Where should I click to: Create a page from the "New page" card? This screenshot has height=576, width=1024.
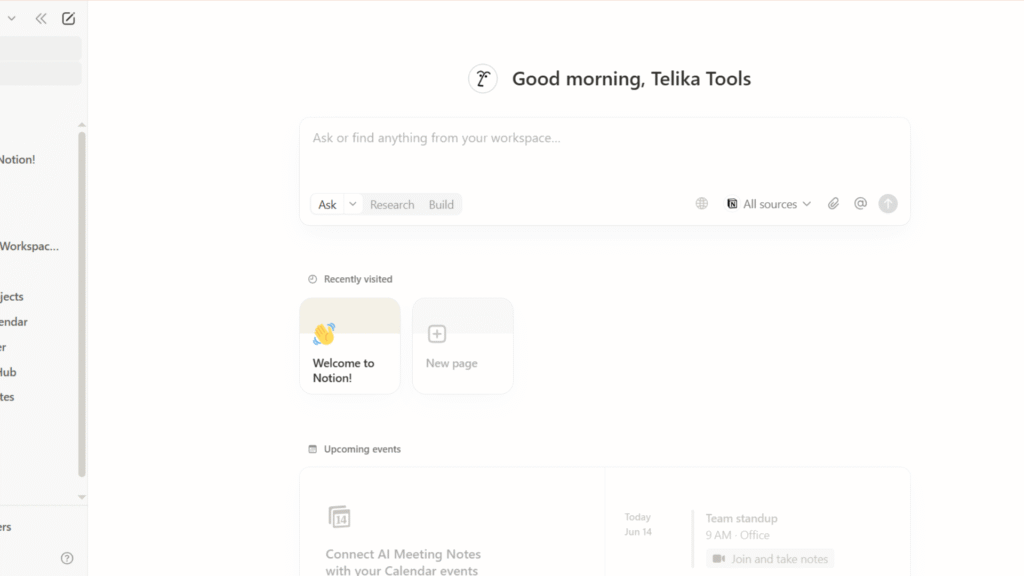pos(462,346)
